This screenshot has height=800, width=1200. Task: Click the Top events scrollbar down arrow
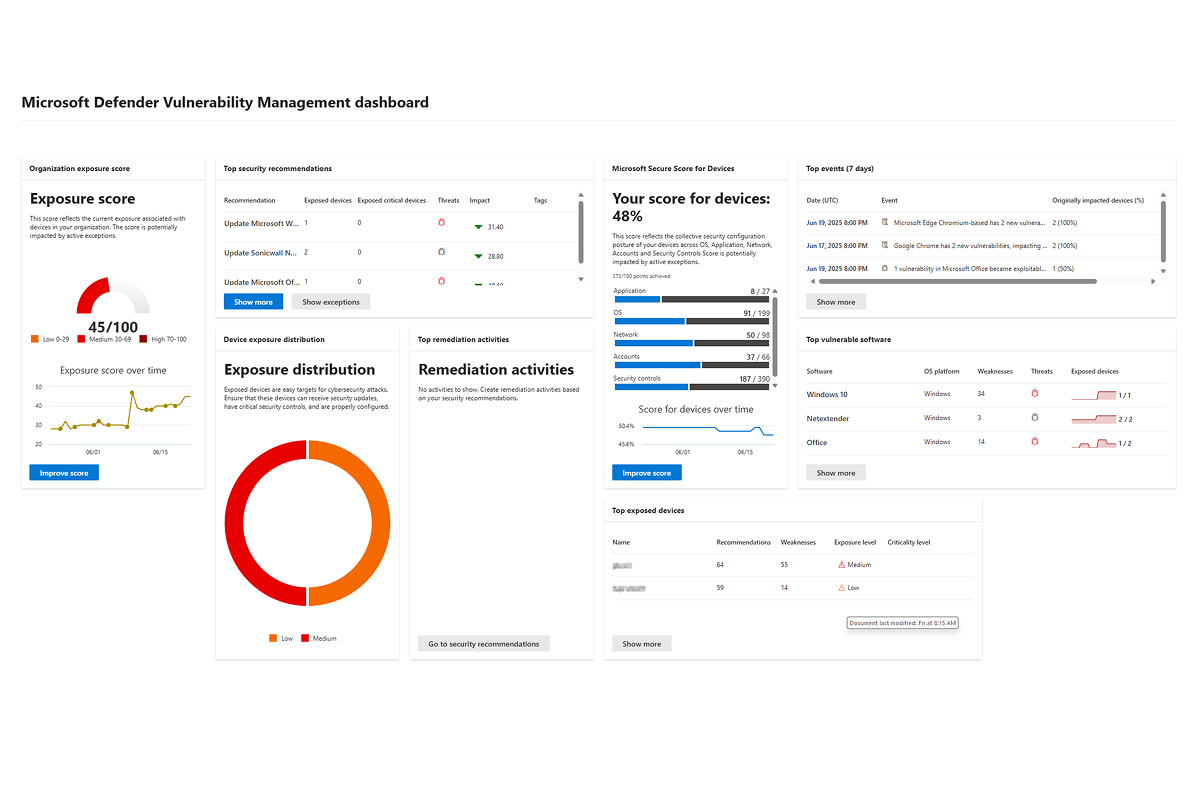pyautogui.click(x=1163, y=270)
